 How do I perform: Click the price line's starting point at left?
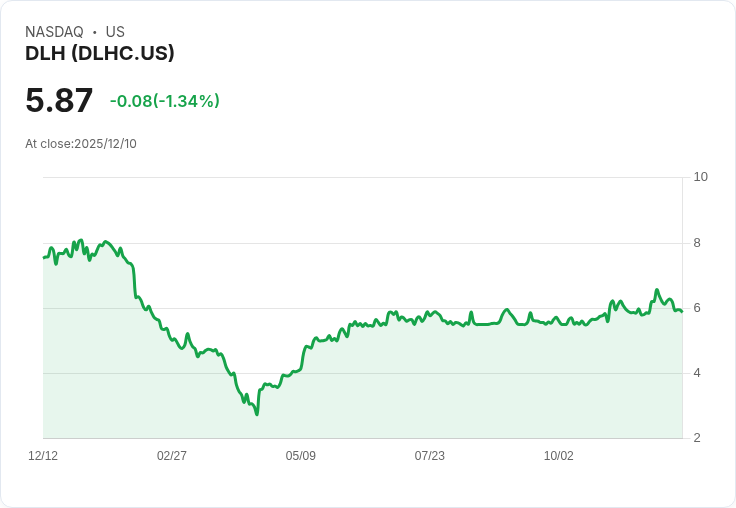44,258
